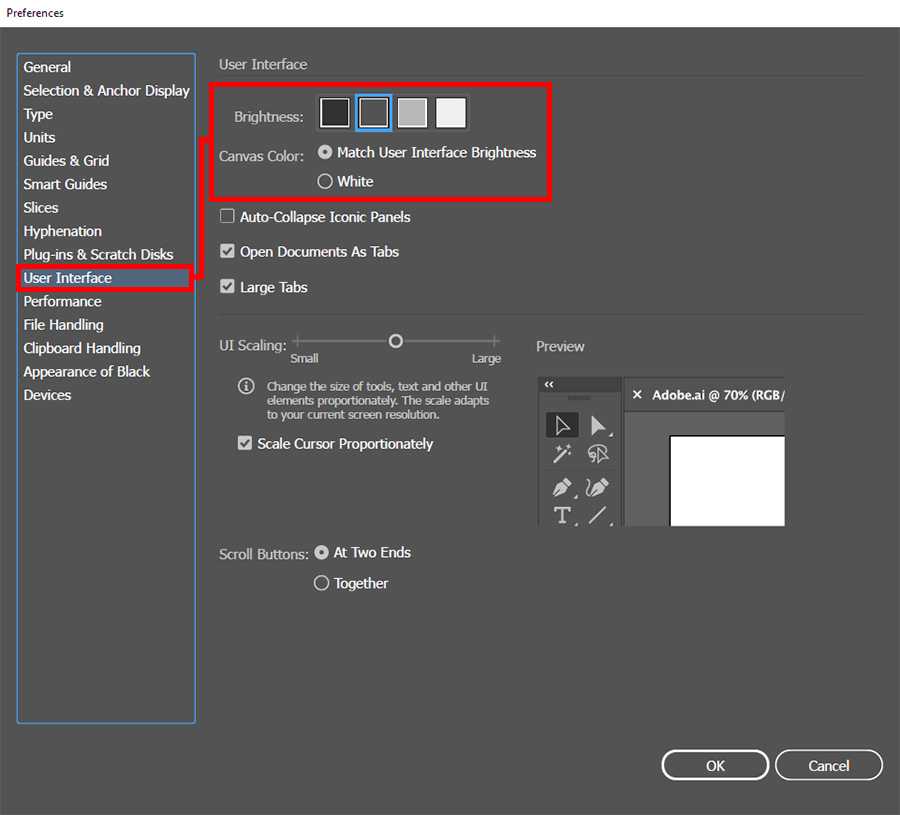Click the Curvature tool icon

[598, 487]
